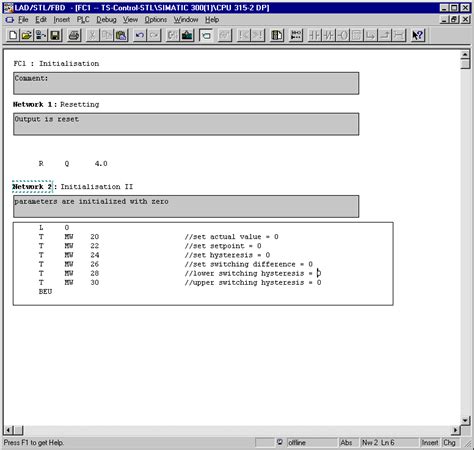Open the Debug menu
Viewport: 474px width, 450px height.
(106, 20)
